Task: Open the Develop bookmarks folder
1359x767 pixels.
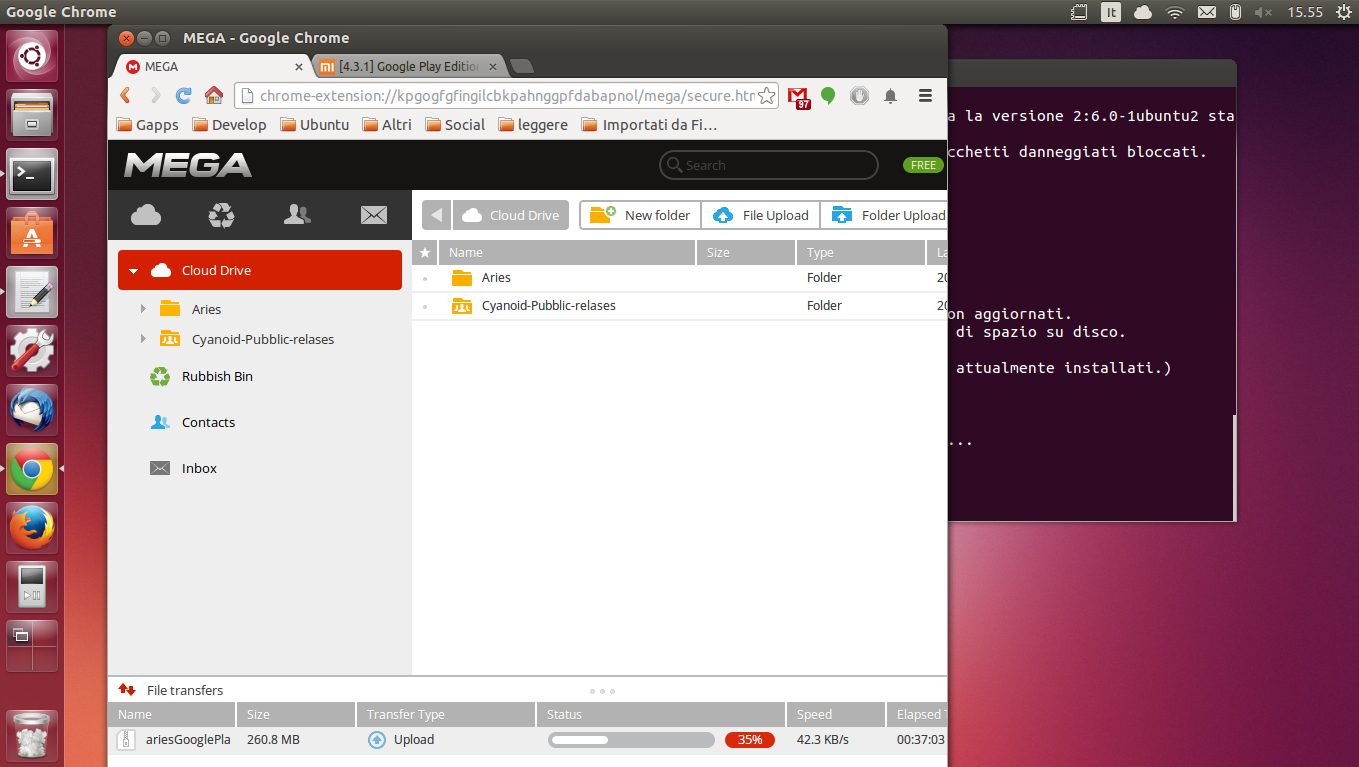Action: 229,125
